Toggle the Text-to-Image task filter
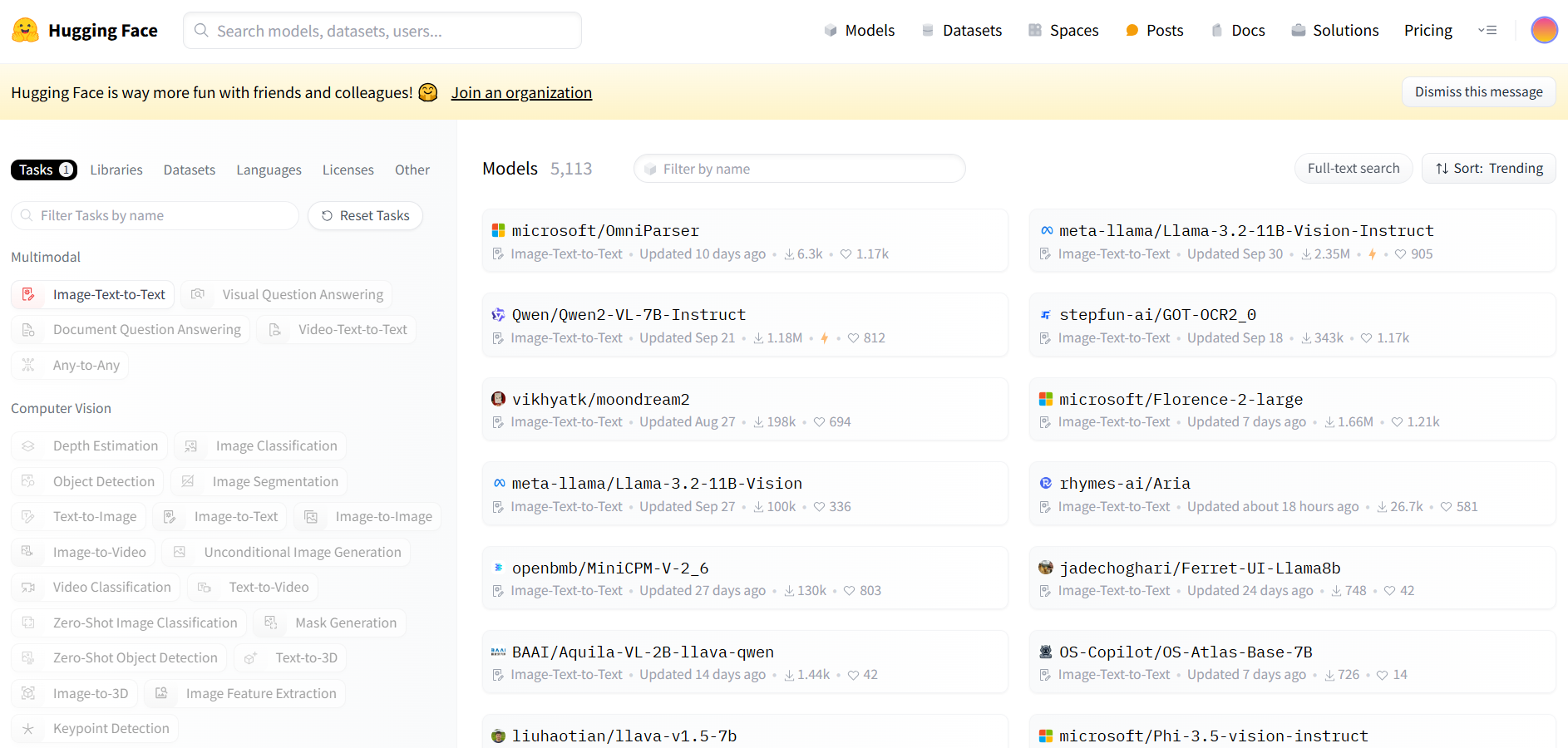Viewport: 1568px width, 748px height. click(78, 516)
